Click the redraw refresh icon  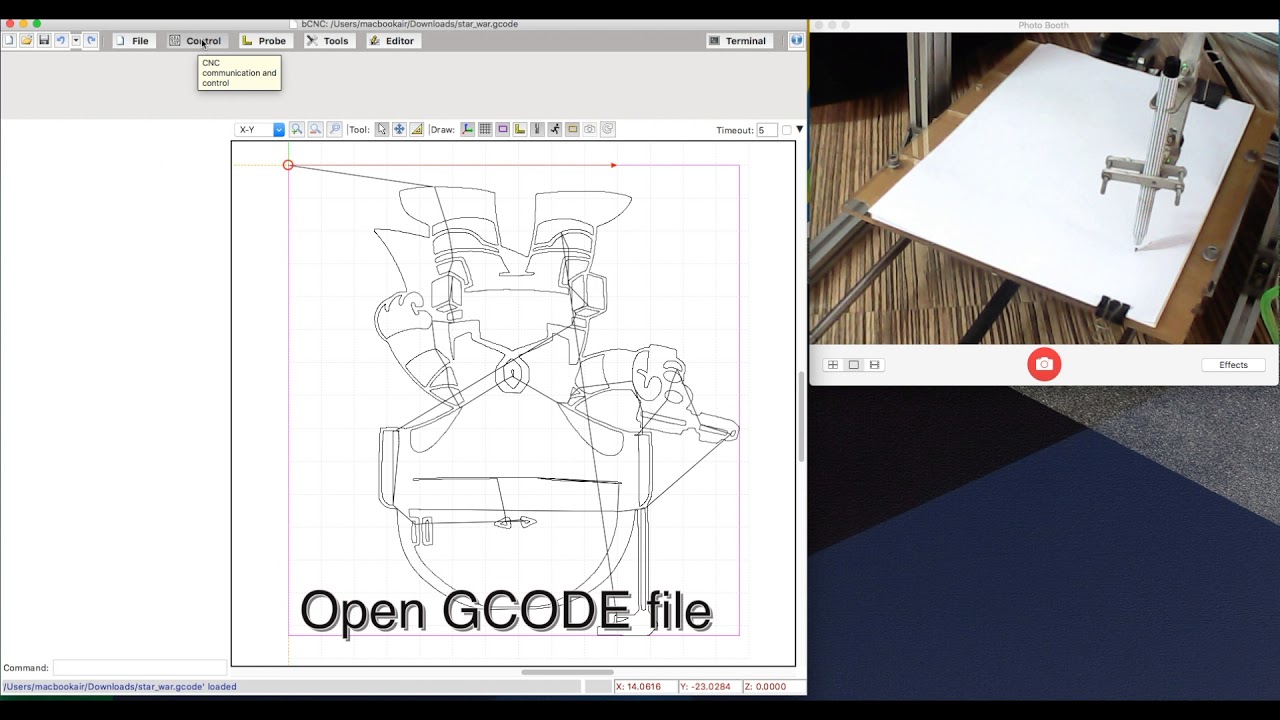point(607,129)
